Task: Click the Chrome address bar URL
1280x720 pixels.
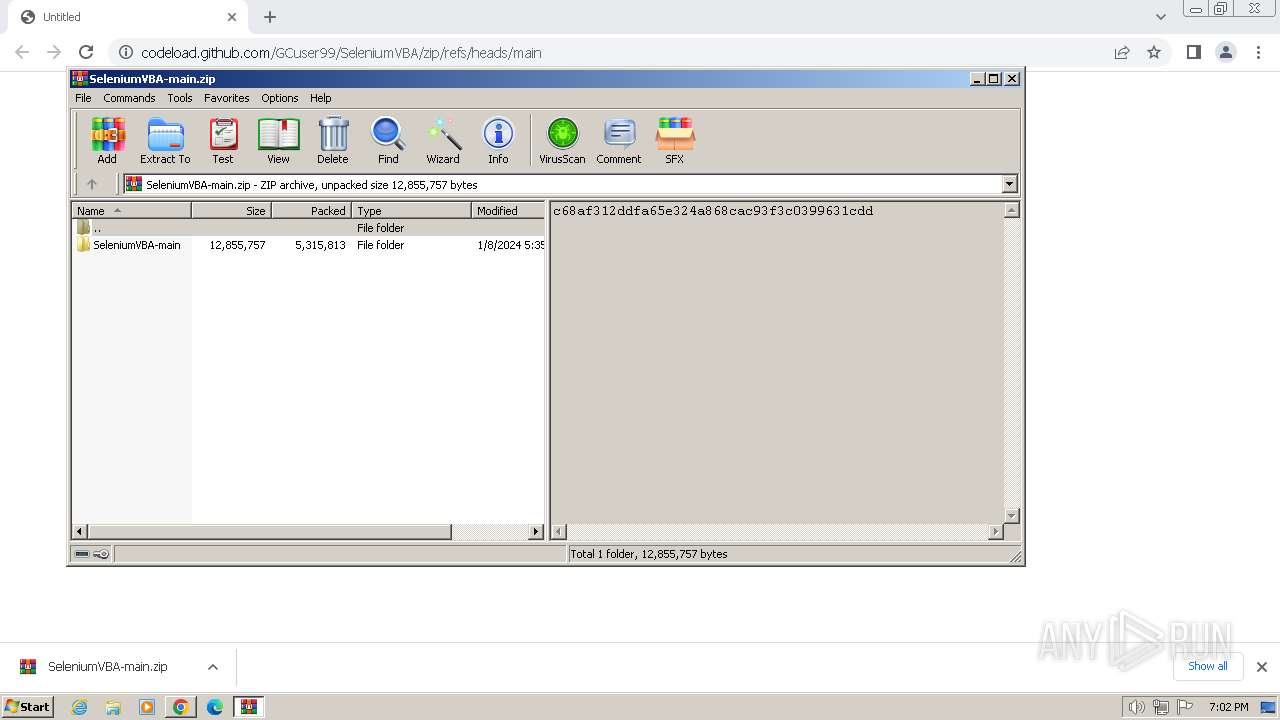Action: click(341, 53)
